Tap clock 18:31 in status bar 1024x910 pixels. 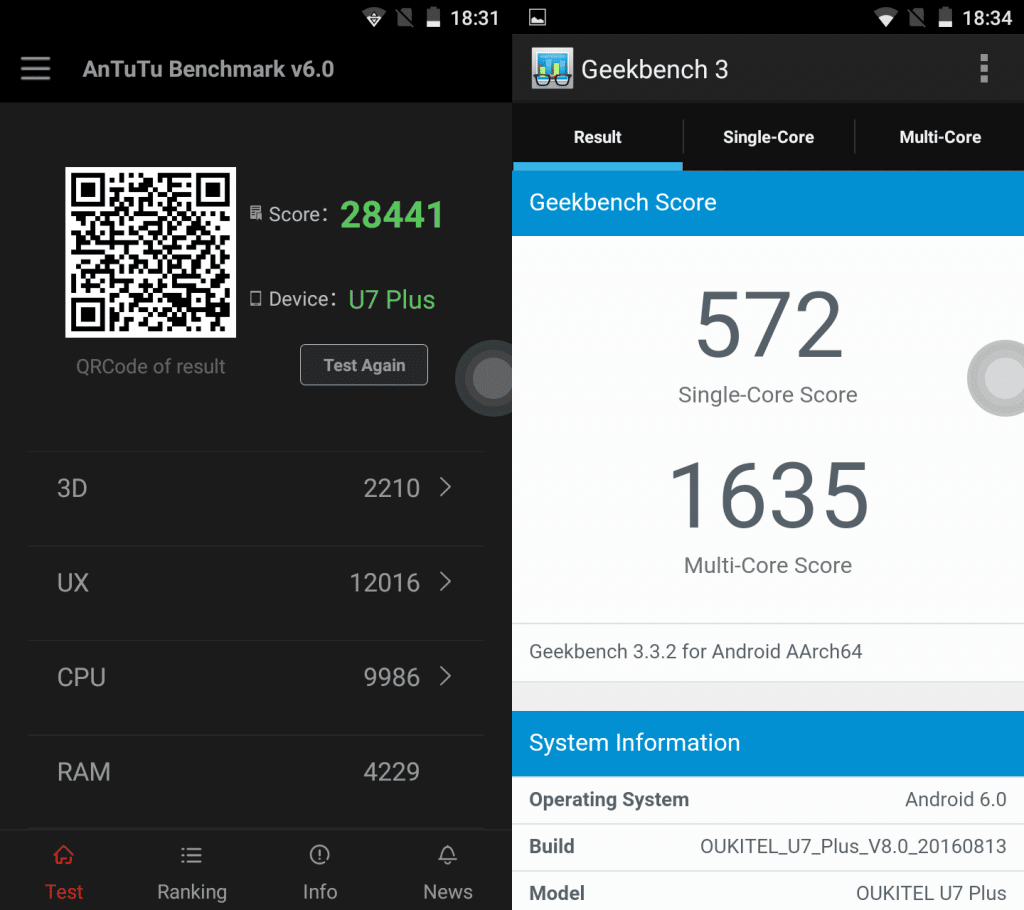click(475, 18)
